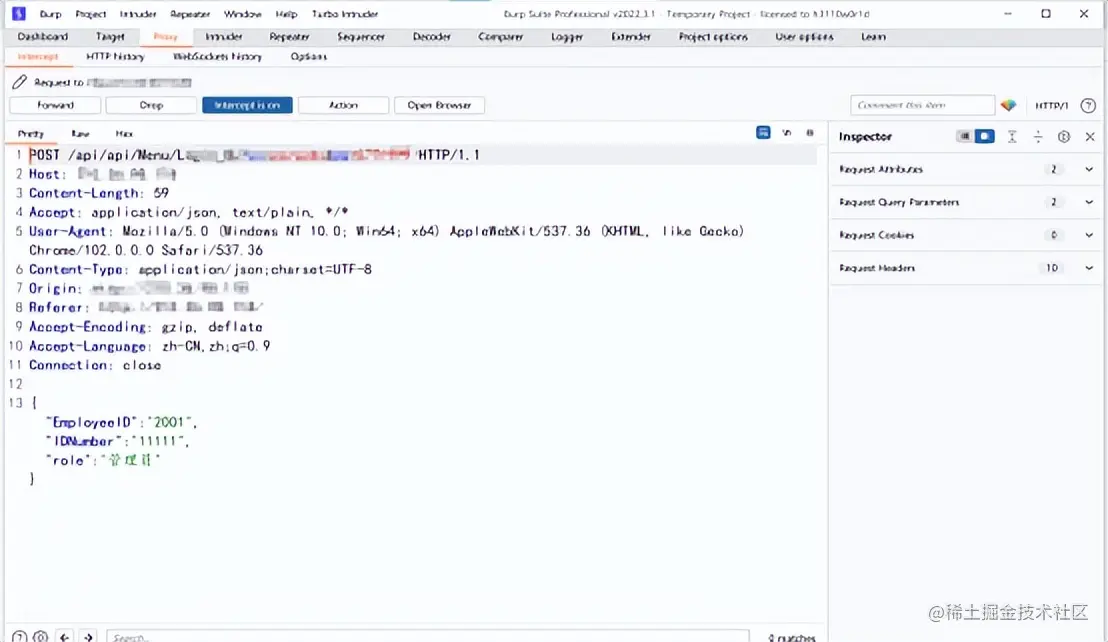Open the proxy Options sub-tab
The width and height of the screenshot is (1108, 642).
(308, 57)
